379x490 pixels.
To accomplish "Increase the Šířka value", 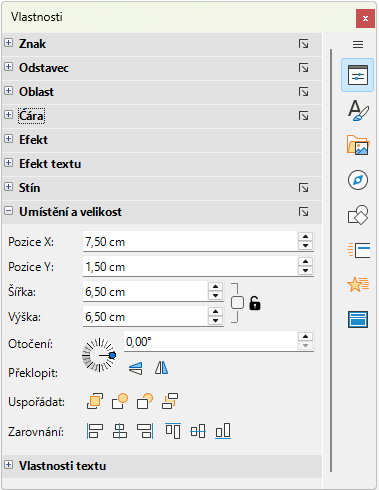I will click(215, 287).
